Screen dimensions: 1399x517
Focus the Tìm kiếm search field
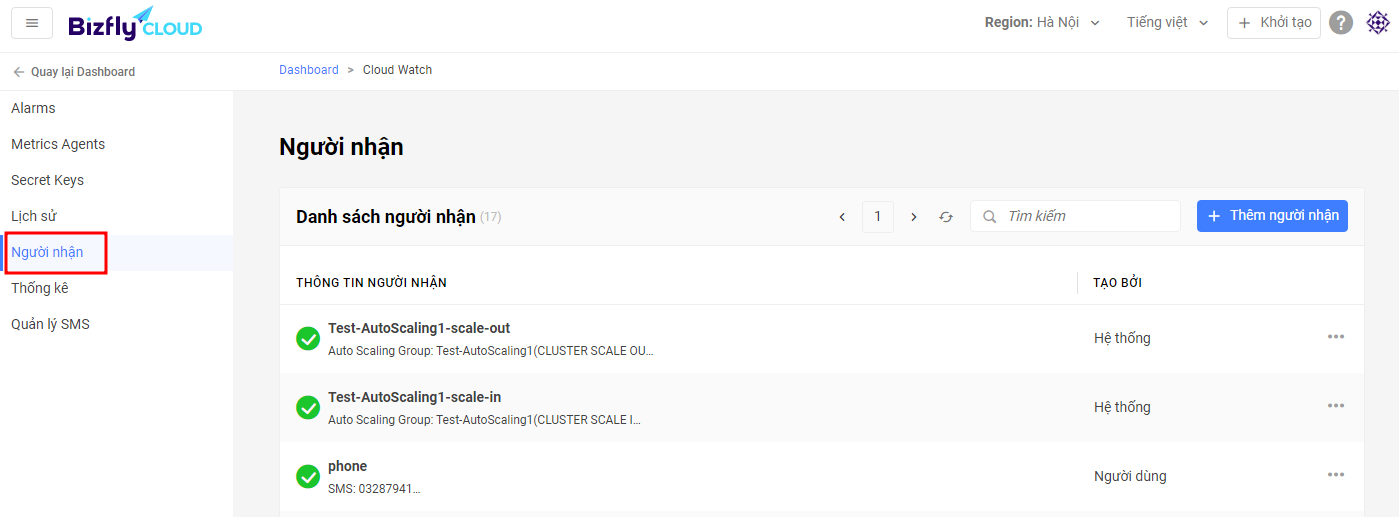coord(1075,216)
